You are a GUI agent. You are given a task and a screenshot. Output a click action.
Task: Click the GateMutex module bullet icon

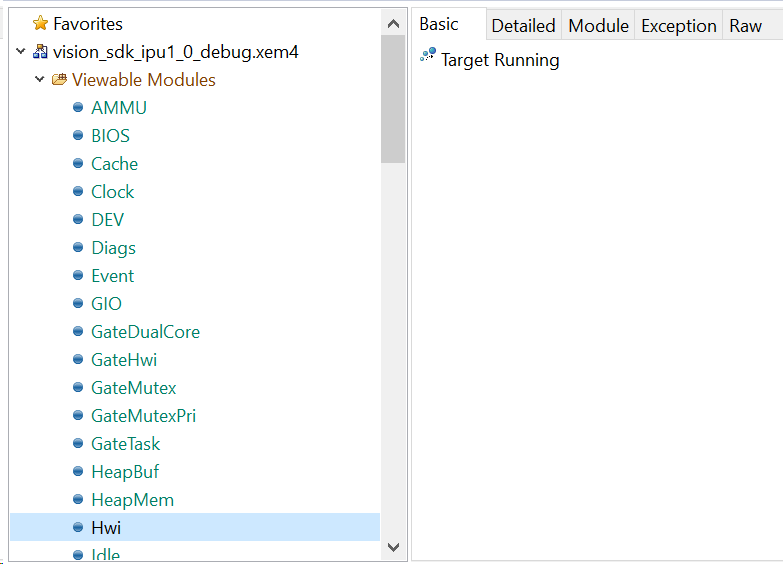click(78, 387)
